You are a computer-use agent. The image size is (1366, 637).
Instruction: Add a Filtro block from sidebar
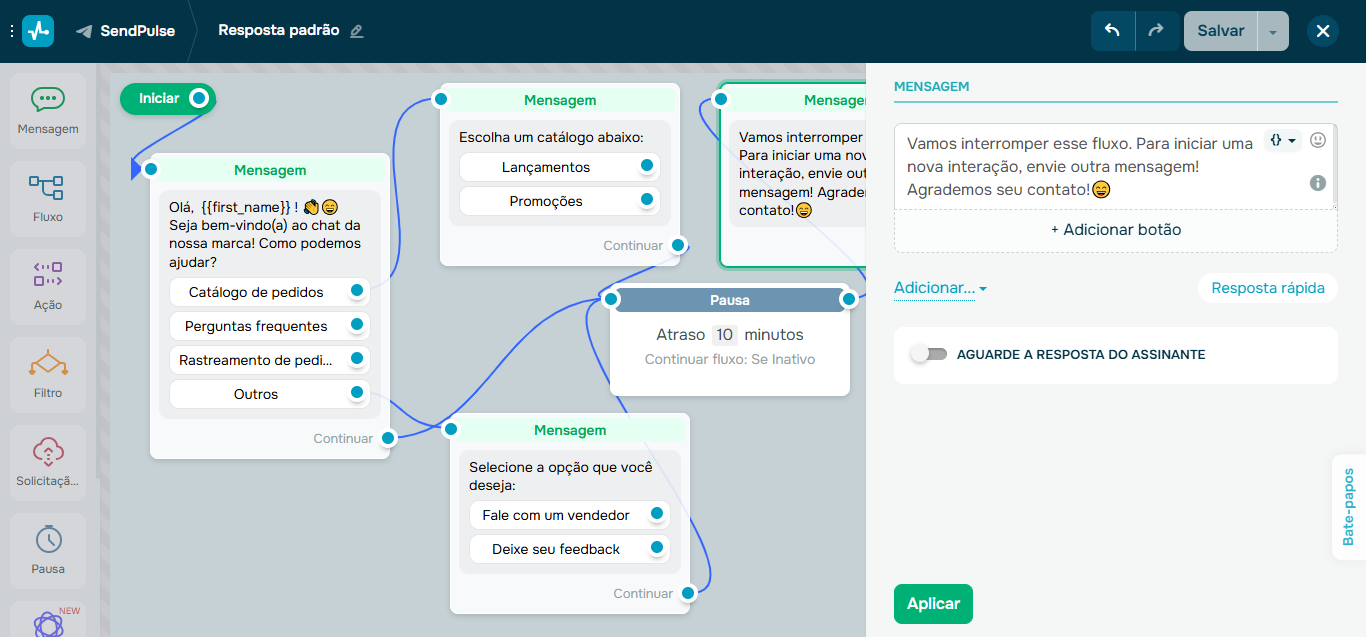pyautogui.click(x=48, y=373)
